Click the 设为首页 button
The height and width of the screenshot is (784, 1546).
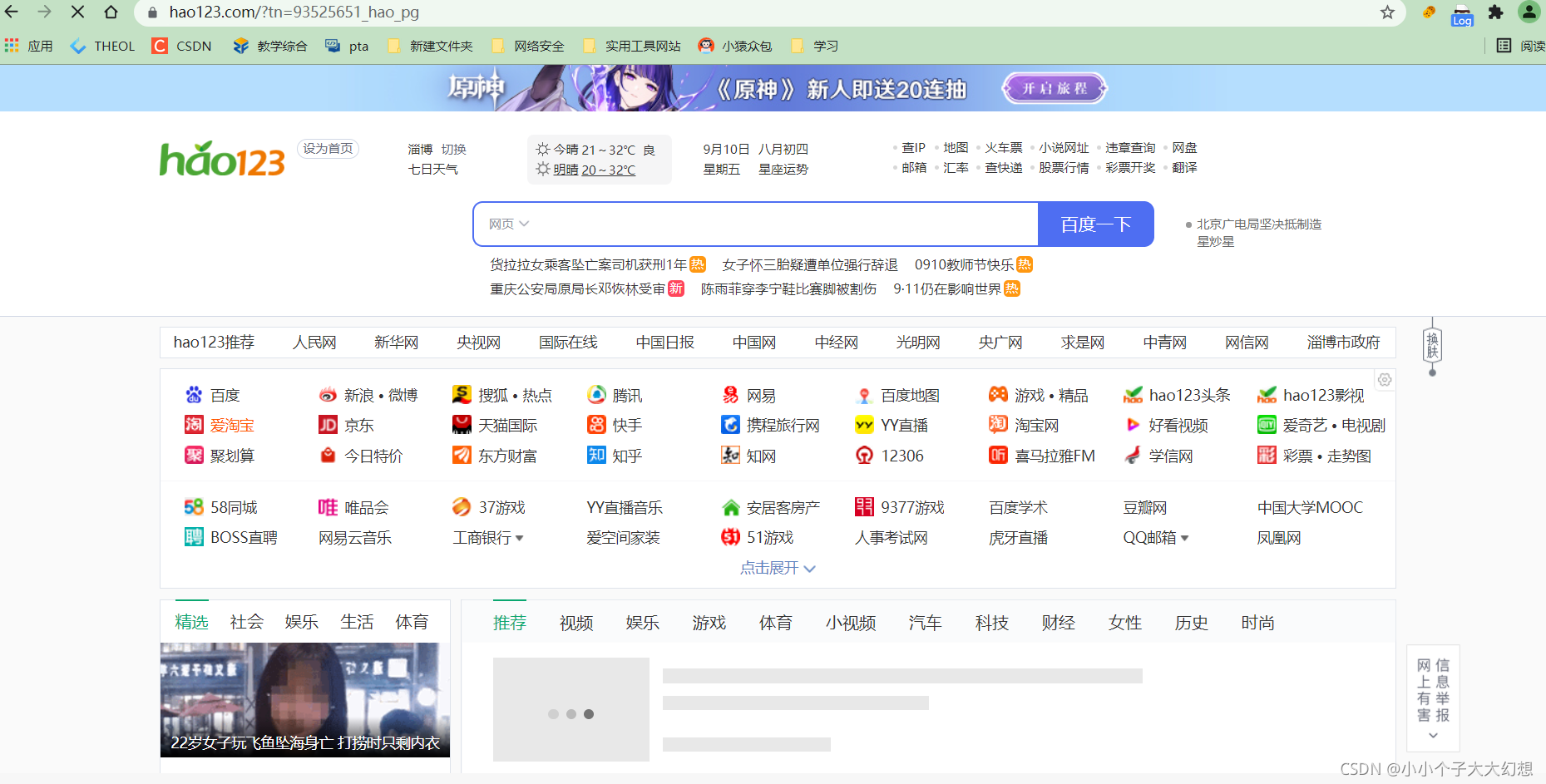(328, 149)
